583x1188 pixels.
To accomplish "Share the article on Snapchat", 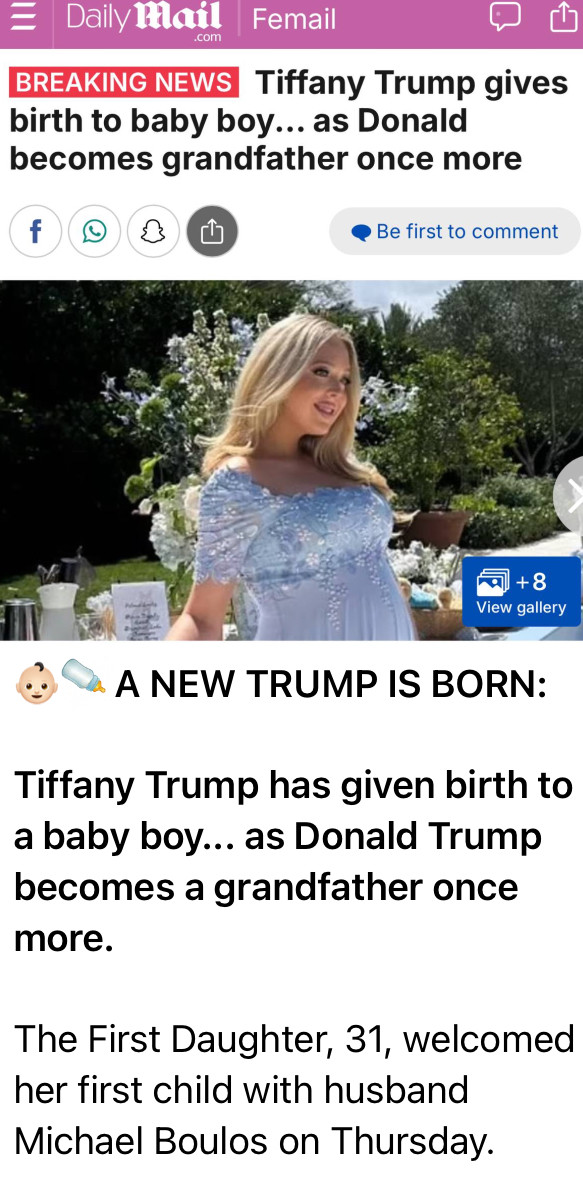I will coord(153,231).
